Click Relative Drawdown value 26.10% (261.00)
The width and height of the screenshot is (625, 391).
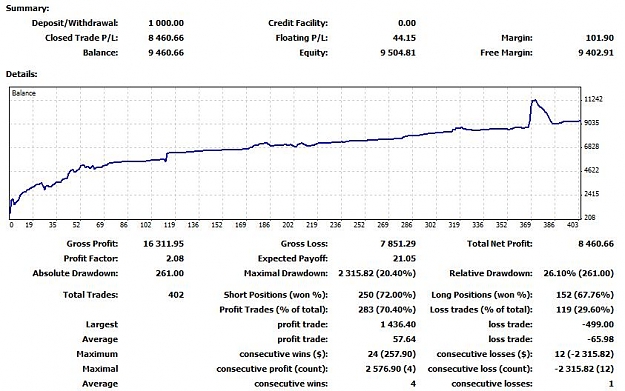point(579,273)
